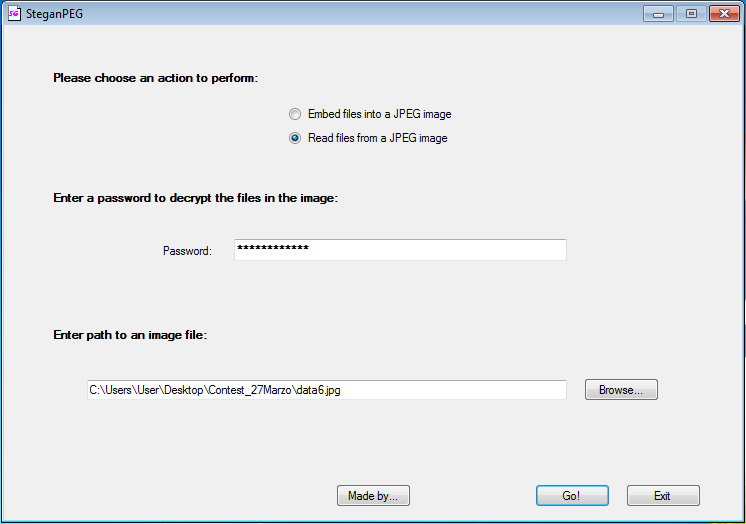Viewport: 746px width, 524px height.
Task: Open the Browse file dialog
Action: click(x=621, y=390)
